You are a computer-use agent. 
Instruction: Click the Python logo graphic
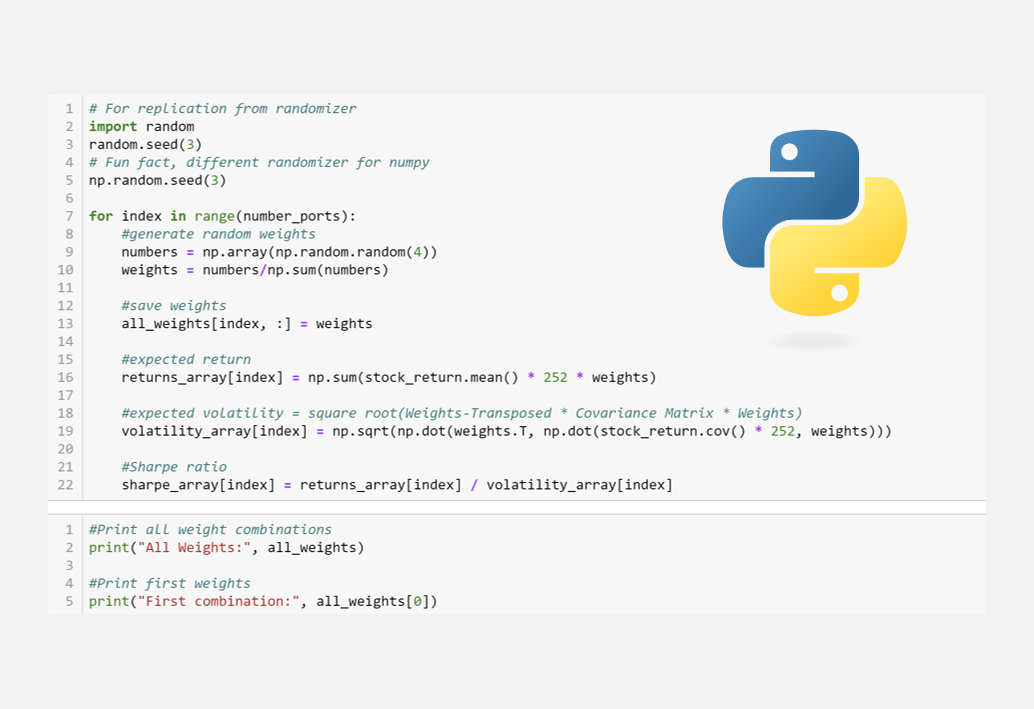tap(814, 222)
